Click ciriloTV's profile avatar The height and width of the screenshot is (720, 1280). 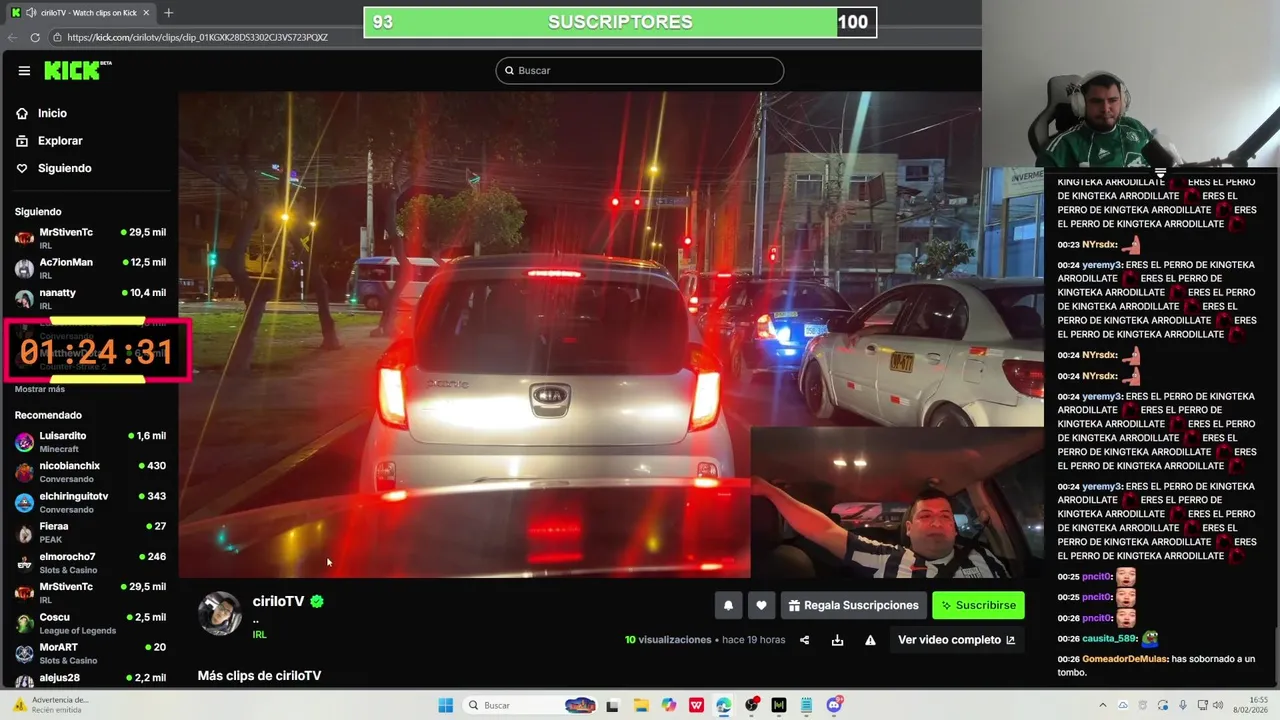click(220, 614)
